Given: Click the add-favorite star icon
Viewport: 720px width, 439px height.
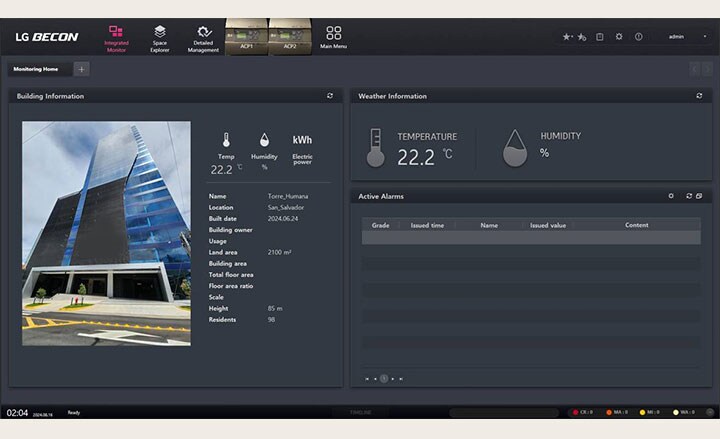Looking at the screenshot, I should 567,37.
